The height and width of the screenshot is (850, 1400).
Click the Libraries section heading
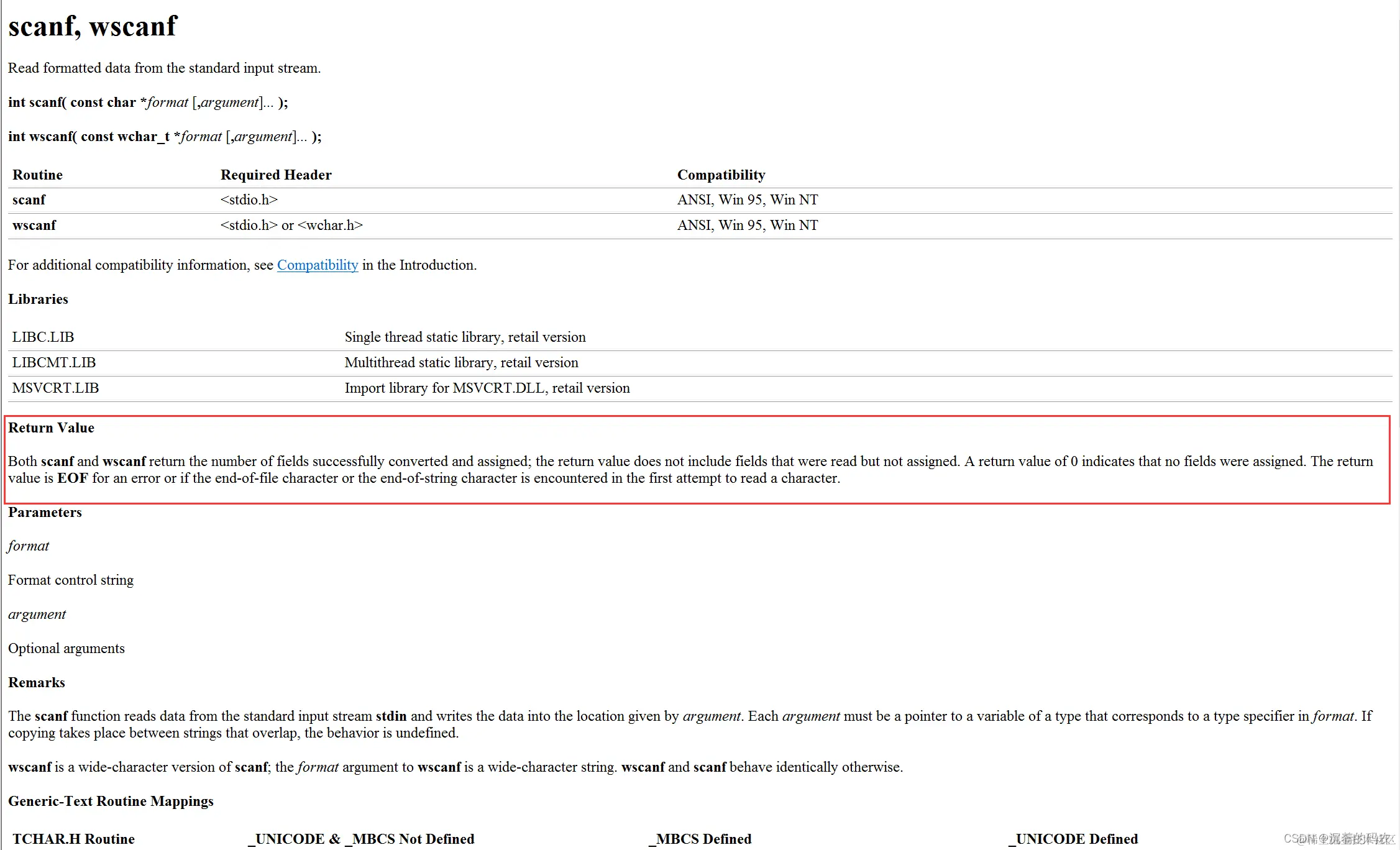(38, 299)
